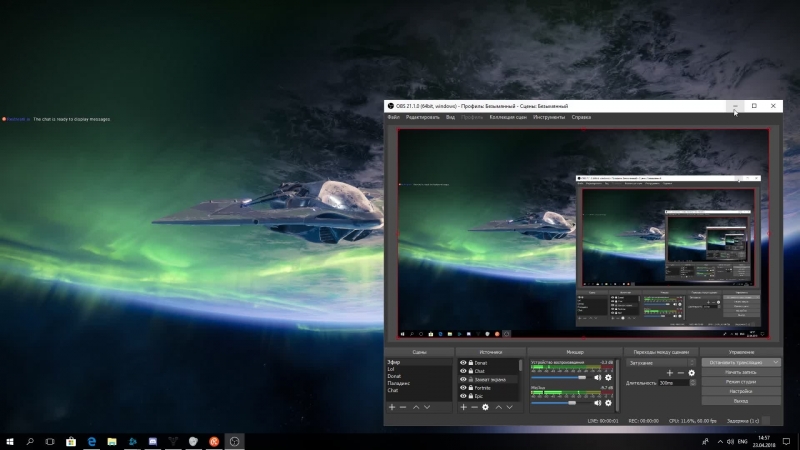Hide the Donat source via eye icon
The width and height of the screenshot is (800, 450).
point(463,363)
